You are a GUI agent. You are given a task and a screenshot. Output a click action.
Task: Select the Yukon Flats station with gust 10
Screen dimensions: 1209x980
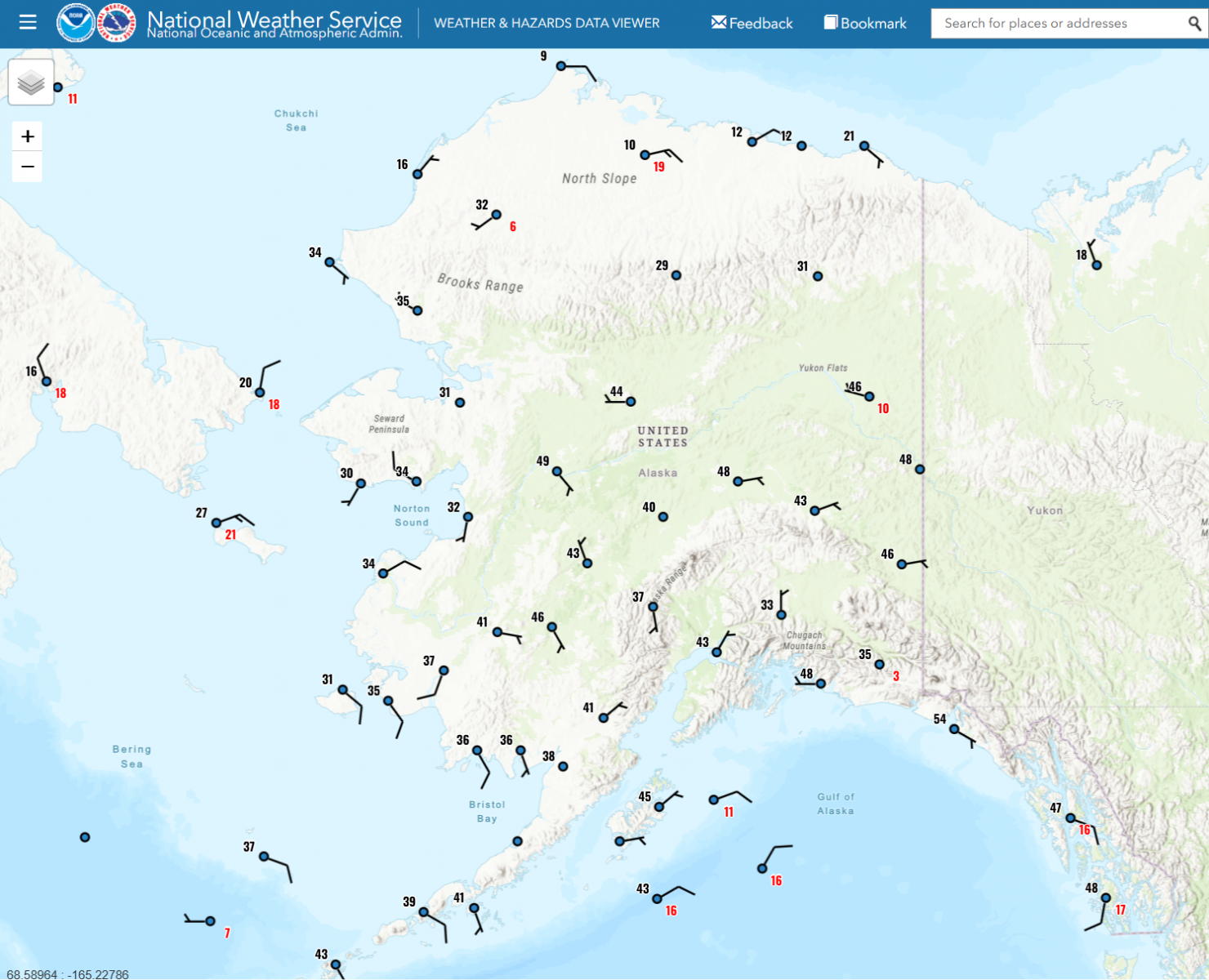click(870, 396)
